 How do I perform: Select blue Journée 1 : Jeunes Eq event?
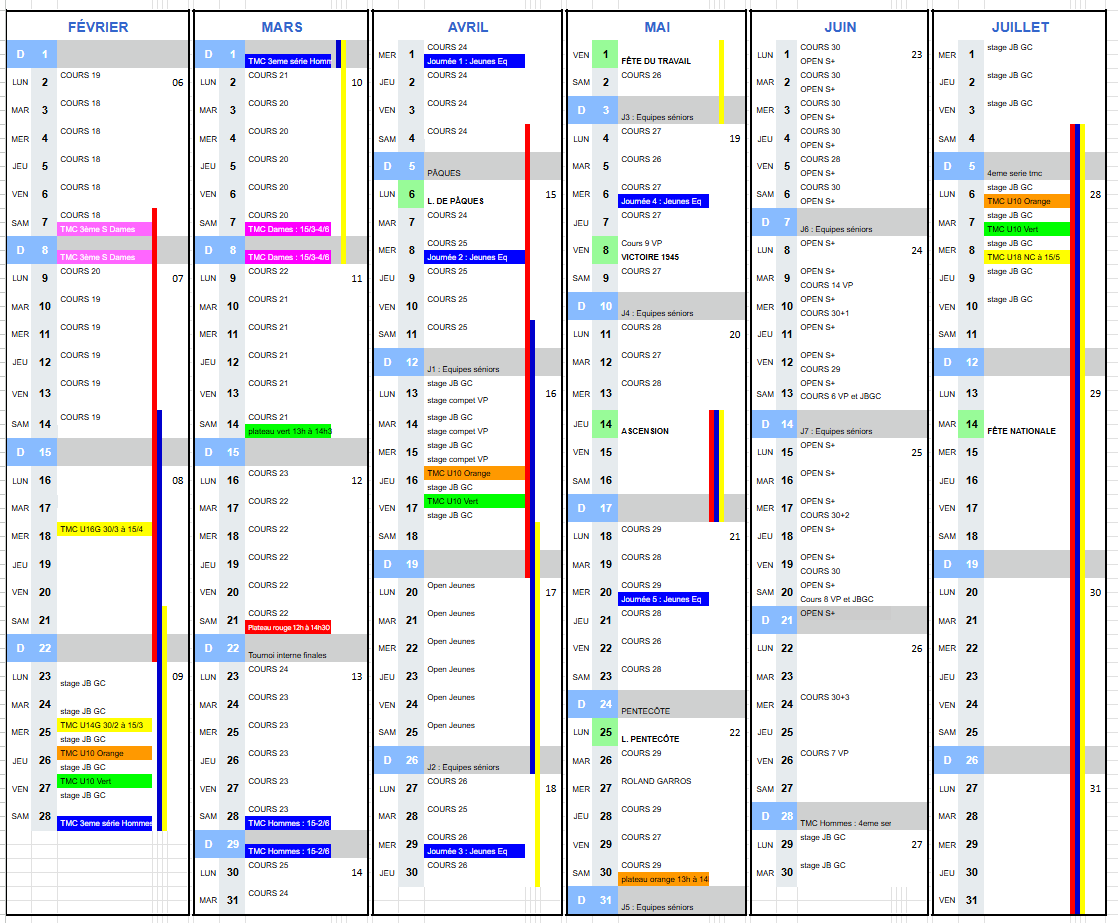(x=474, y=61)
